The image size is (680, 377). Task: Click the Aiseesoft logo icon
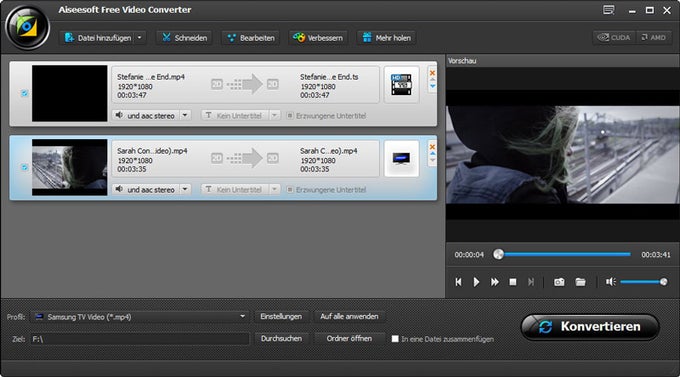coord(27,27)
